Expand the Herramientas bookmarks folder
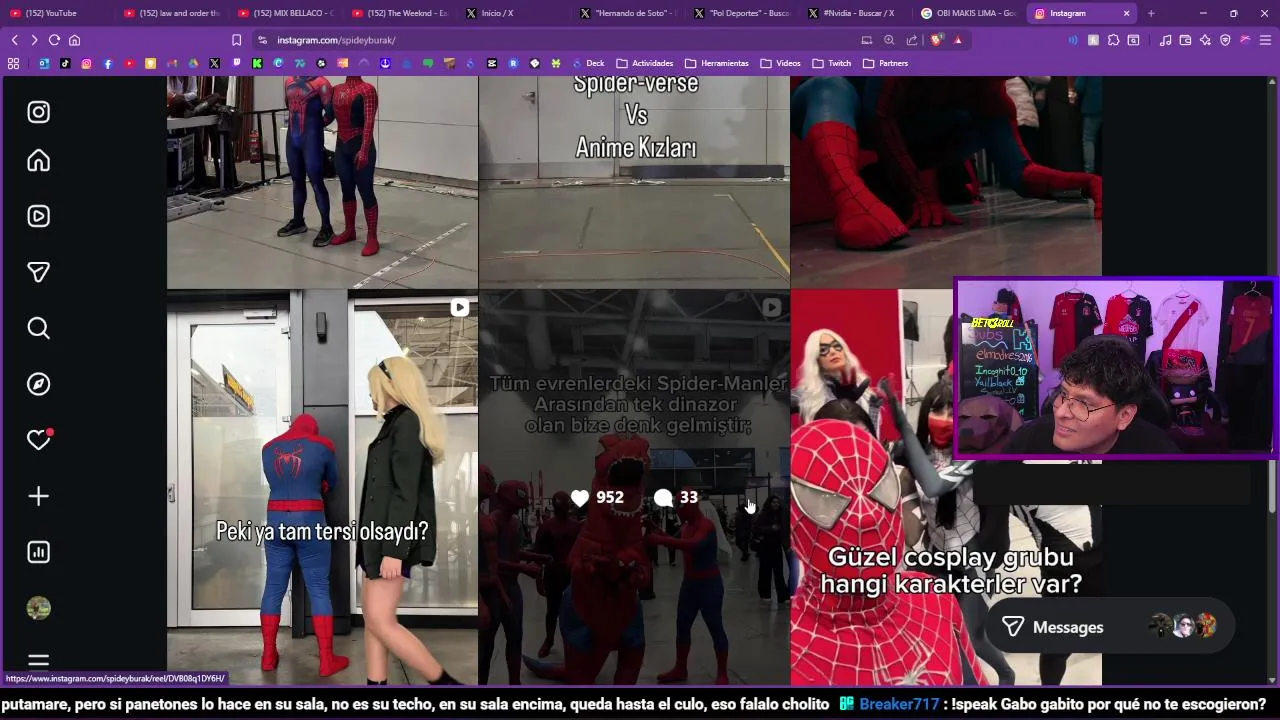The width and height of the screenshot is (1280, 720). [717, 63]
